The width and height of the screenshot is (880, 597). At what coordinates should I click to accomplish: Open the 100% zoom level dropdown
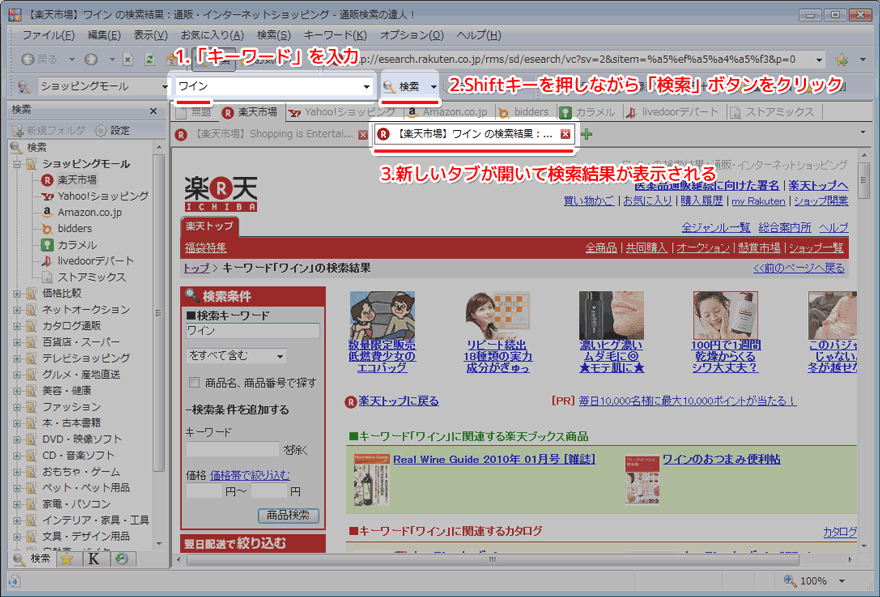(842, 581)
